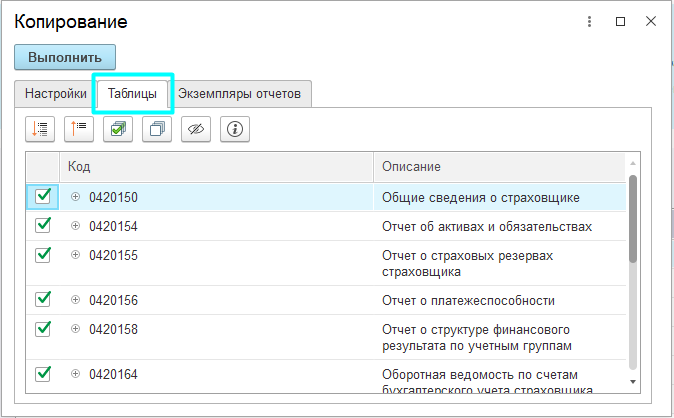This screenshot has height=418, width=674.
Task: Click the information icon in toolbar
Action: tap(235, 129)
